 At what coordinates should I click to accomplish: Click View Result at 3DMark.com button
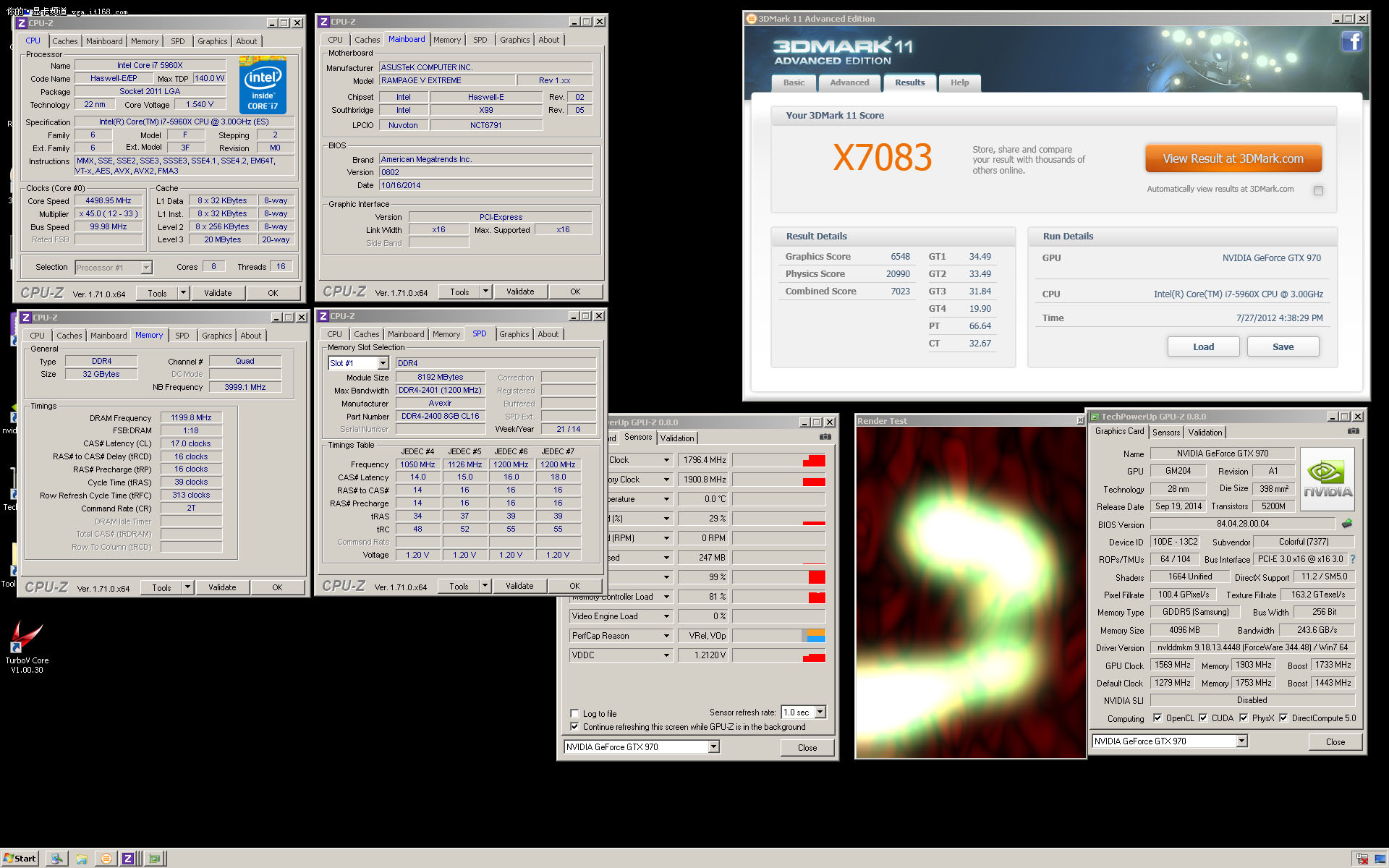tap(1233, 158)
